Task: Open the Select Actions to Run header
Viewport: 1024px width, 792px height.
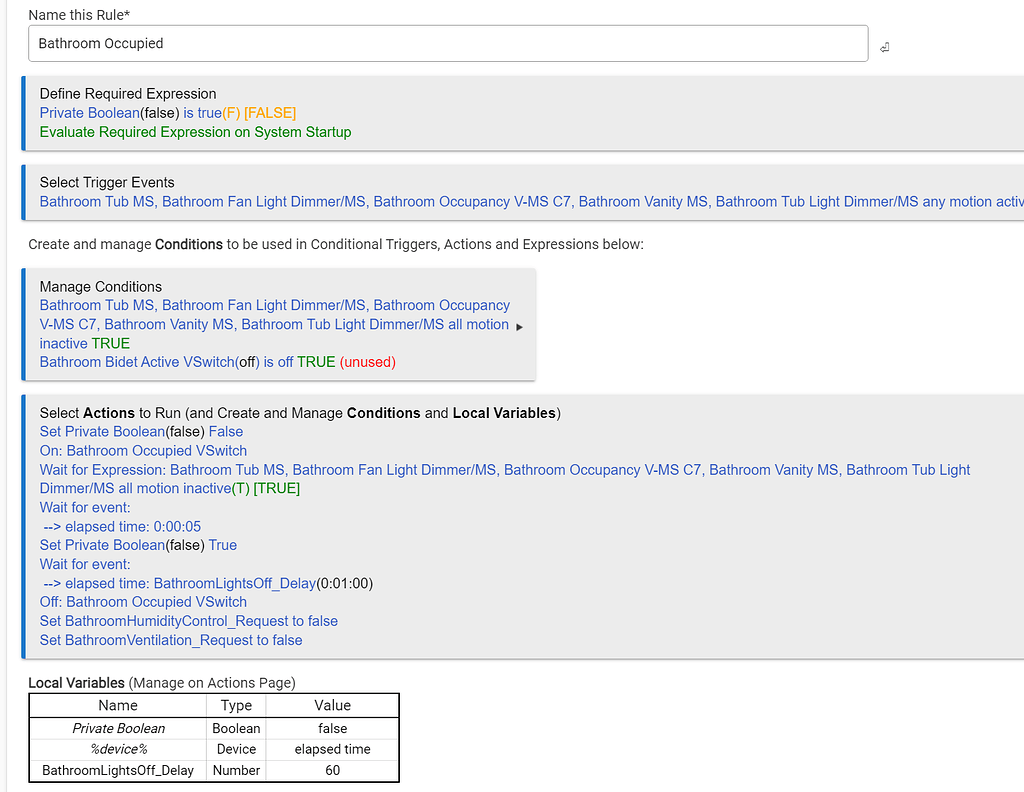Action: [x=299, y=413]
